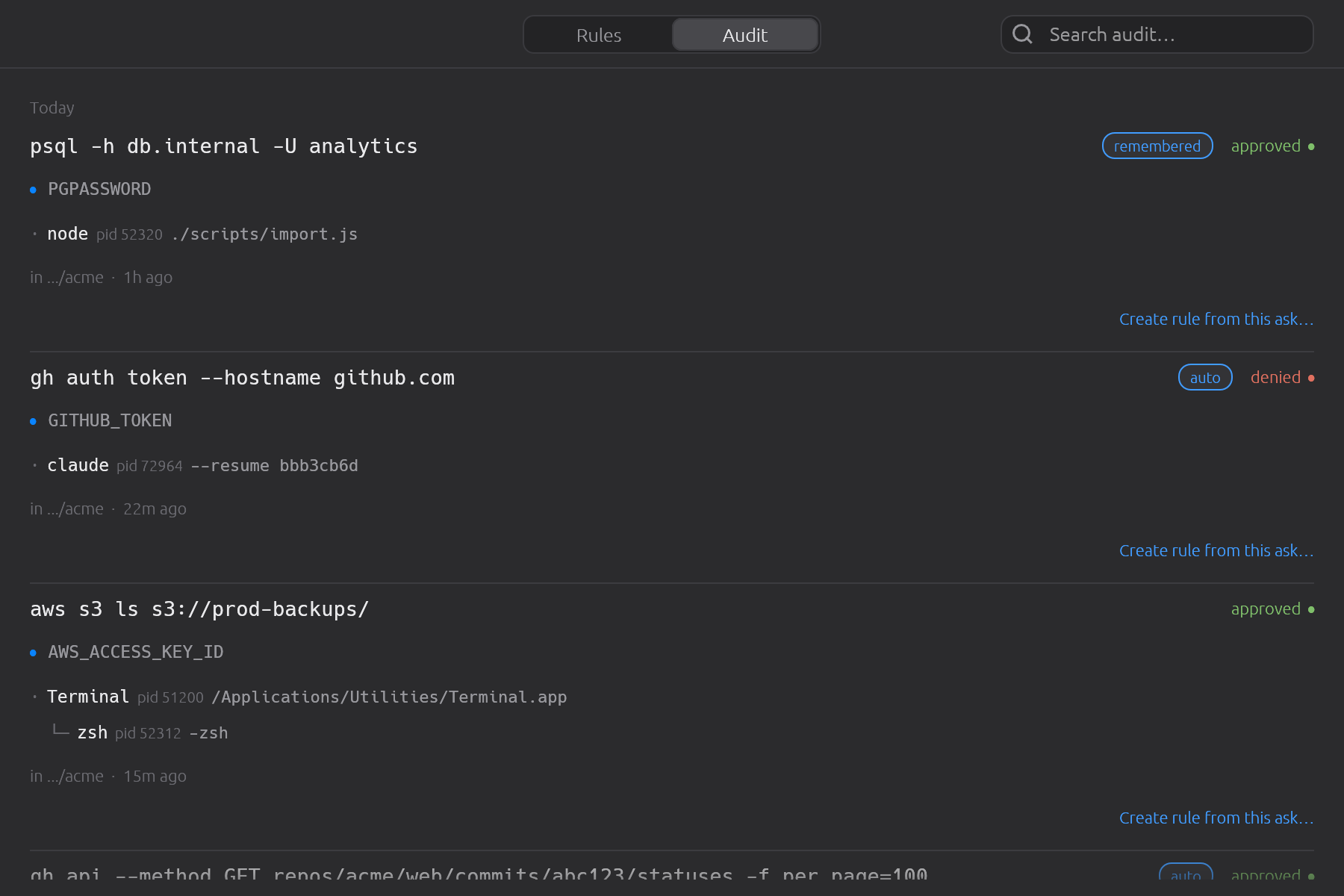Click the '1h ago' timestamp
1344x896 pixels.
tap(148, 278)
